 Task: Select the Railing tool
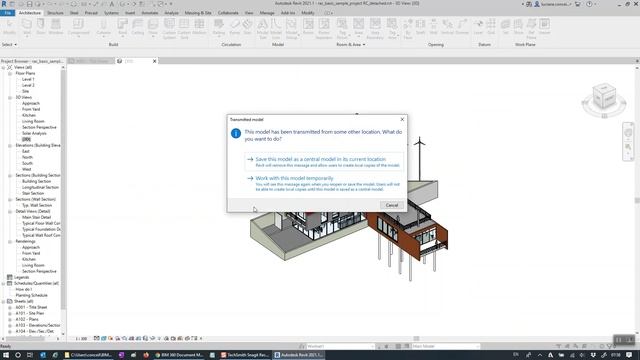point(219,27)
